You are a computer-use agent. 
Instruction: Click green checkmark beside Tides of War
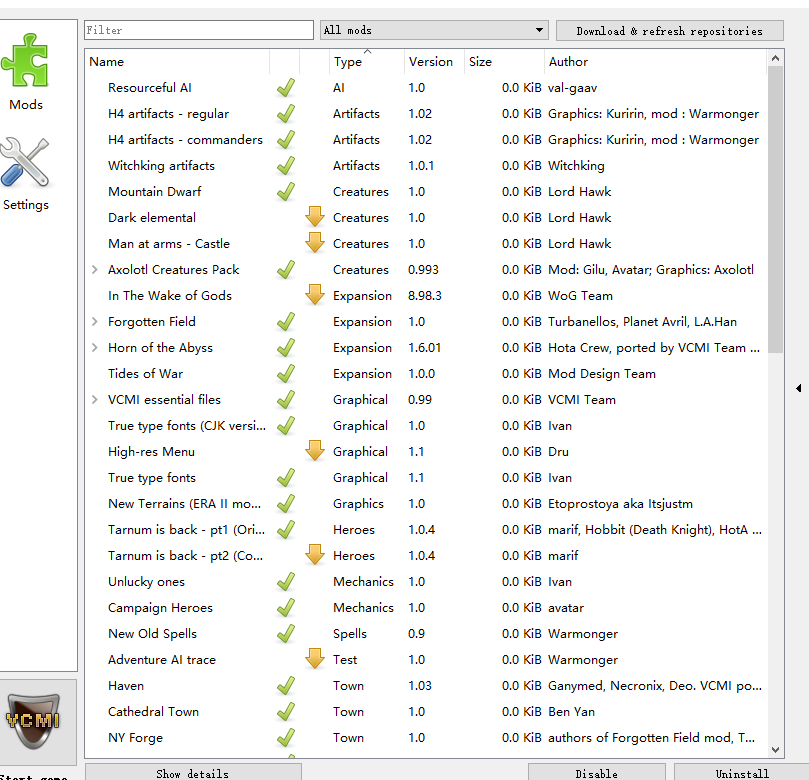(x=286, y=373)
